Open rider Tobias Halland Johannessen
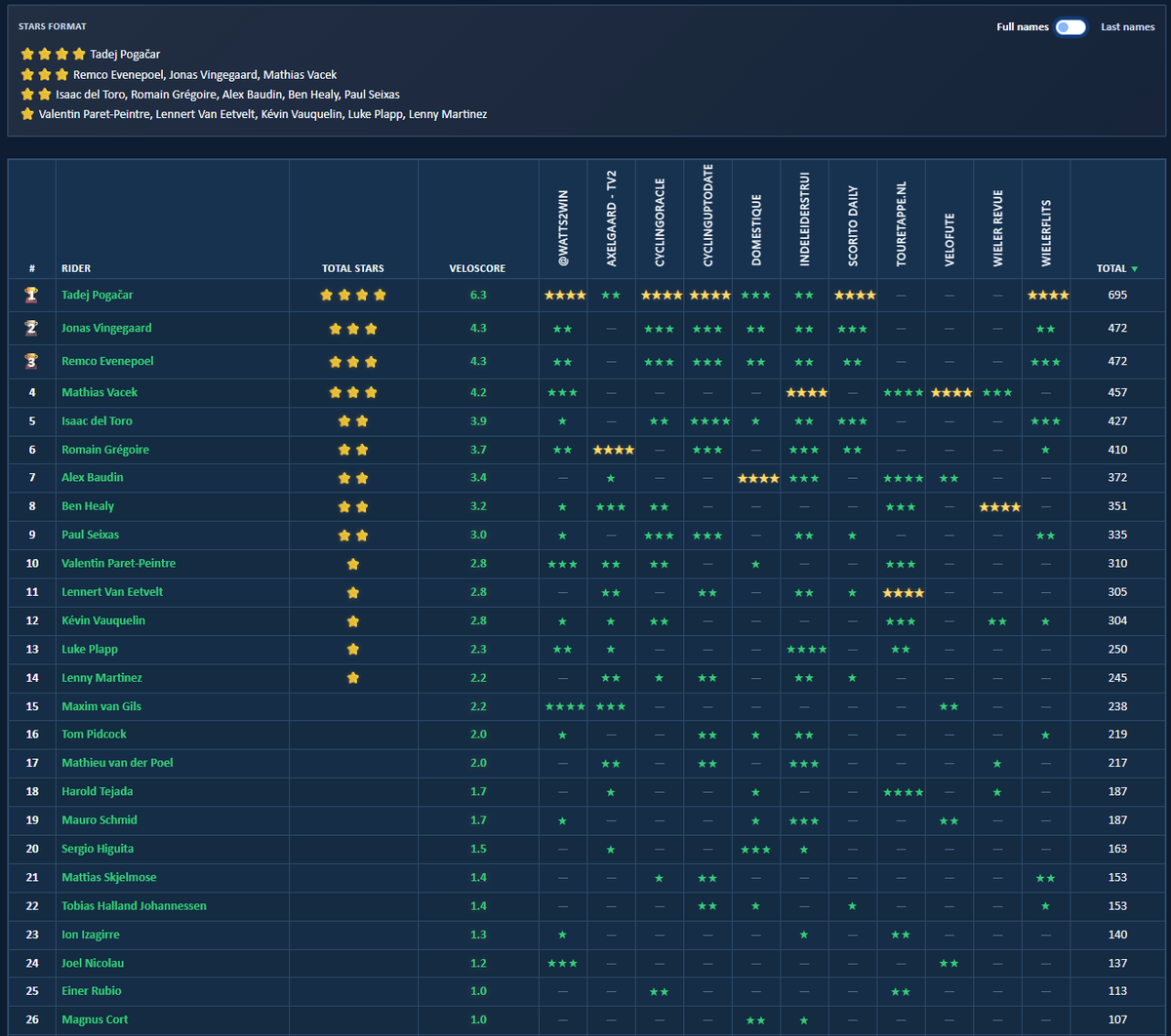The image size is (1171, 1036). pyautogui.click(x=134, y=905)
